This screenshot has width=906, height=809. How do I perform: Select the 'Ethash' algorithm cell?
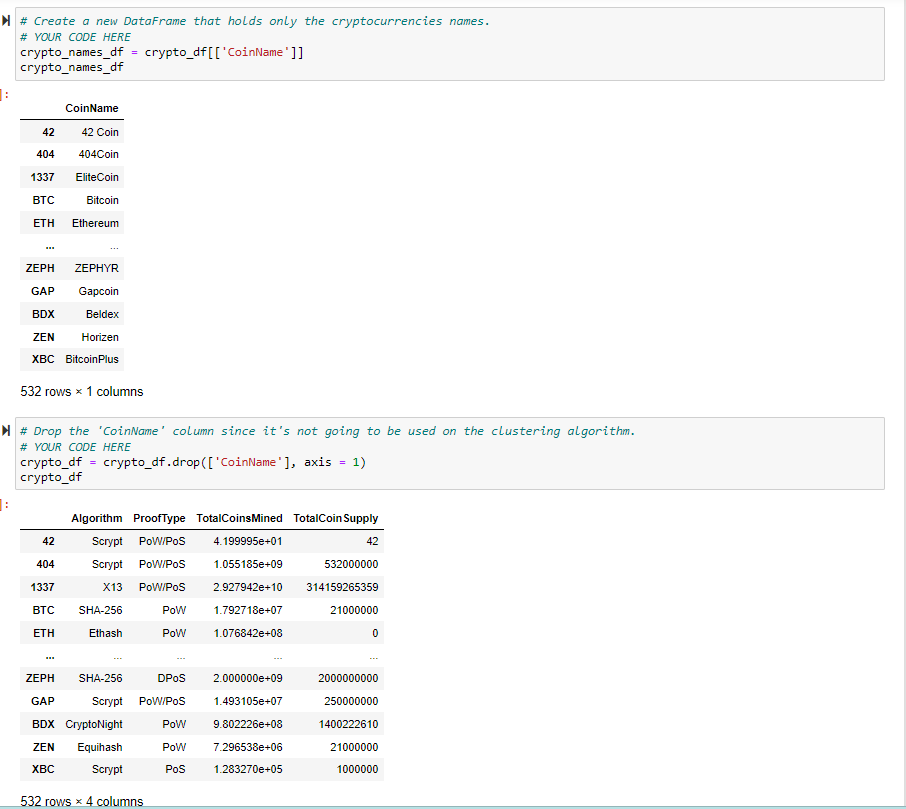tap(106, 633)
